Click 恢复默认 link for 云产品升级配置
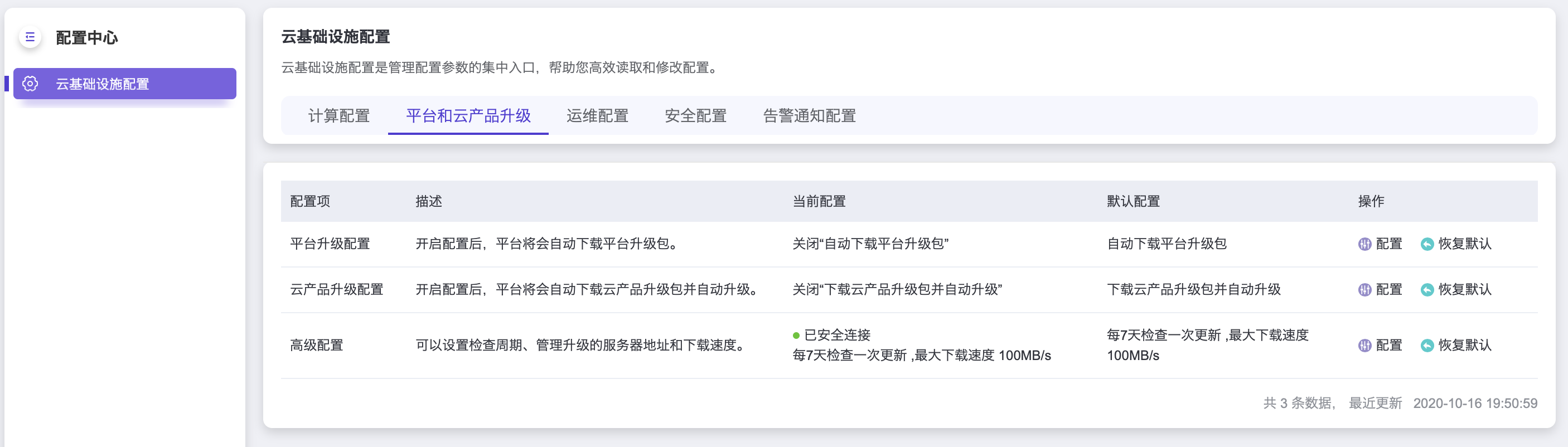The height and width of the screenshot is (447, 1568). pos(1464,289)
